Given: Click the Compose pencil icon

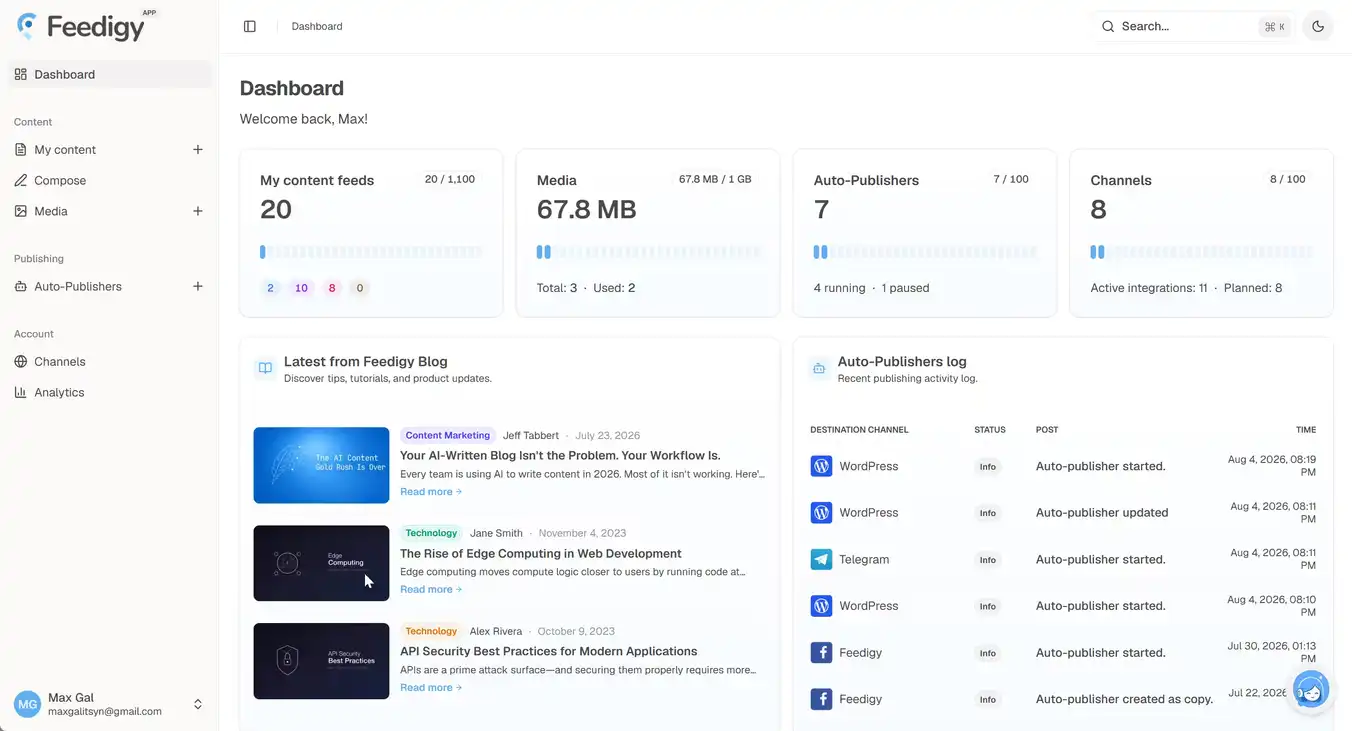Looking at the screenshot, I should coord(21,181).
